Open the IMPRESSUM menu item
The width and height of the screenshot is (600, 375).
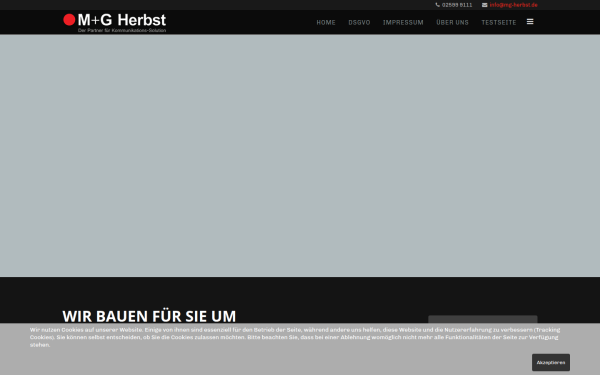403,23
